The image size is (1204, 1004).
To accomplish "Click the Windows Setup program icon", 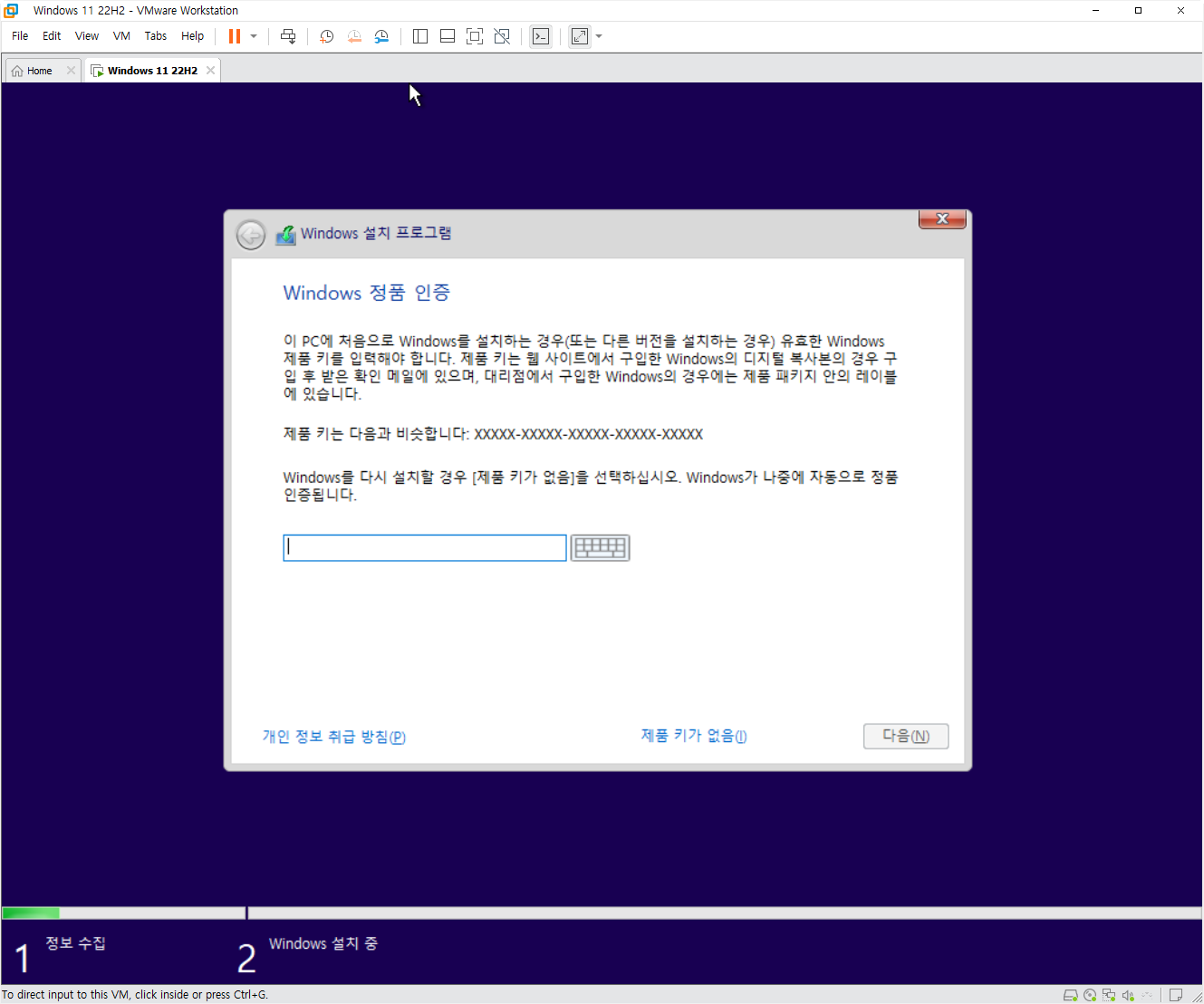I will click(285, 235).
